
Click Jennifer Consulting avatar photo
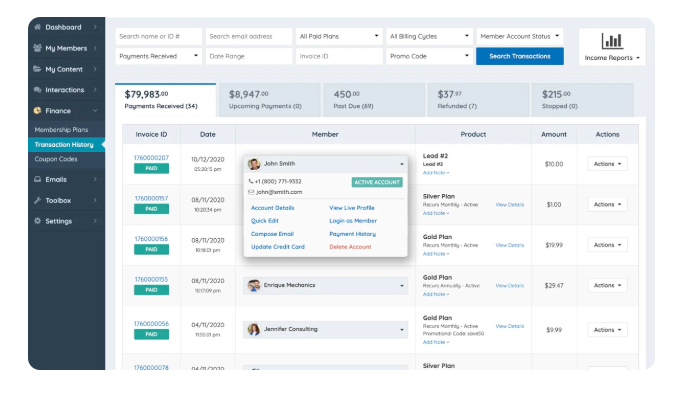pyautogui.click(x=254, y=329)
